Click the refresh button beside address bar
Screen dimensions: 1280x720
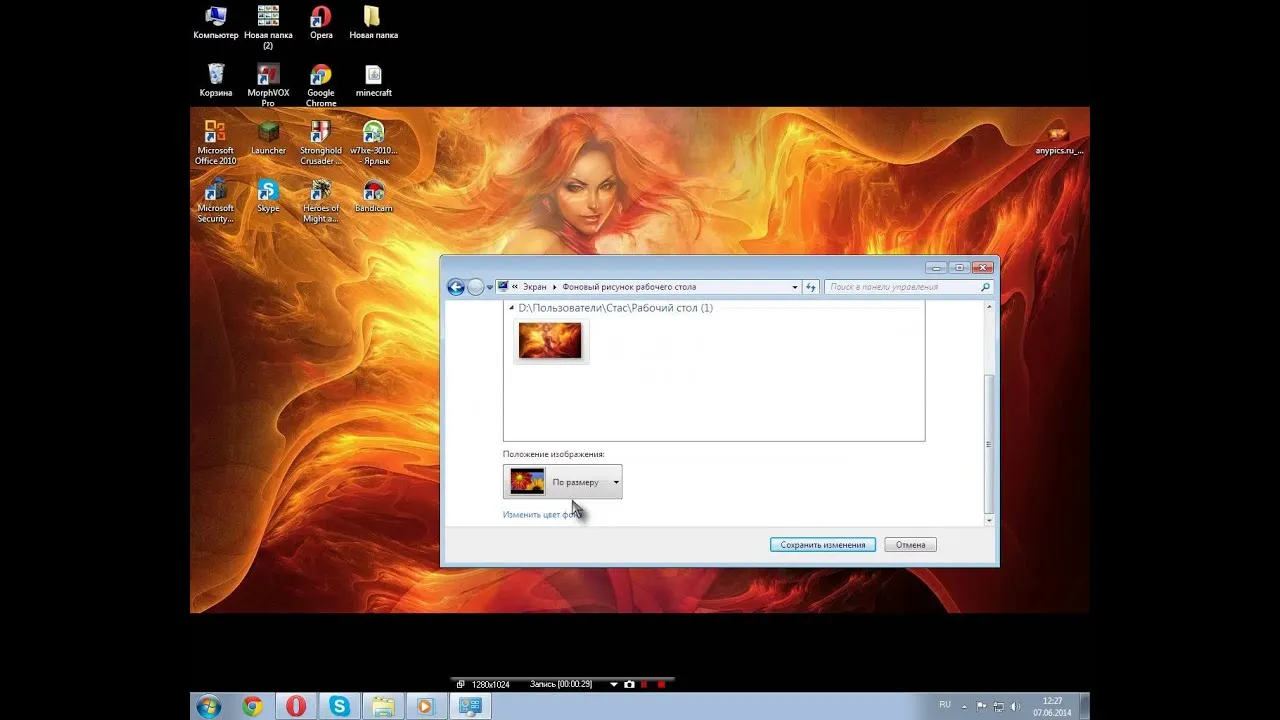coord(811,287)
